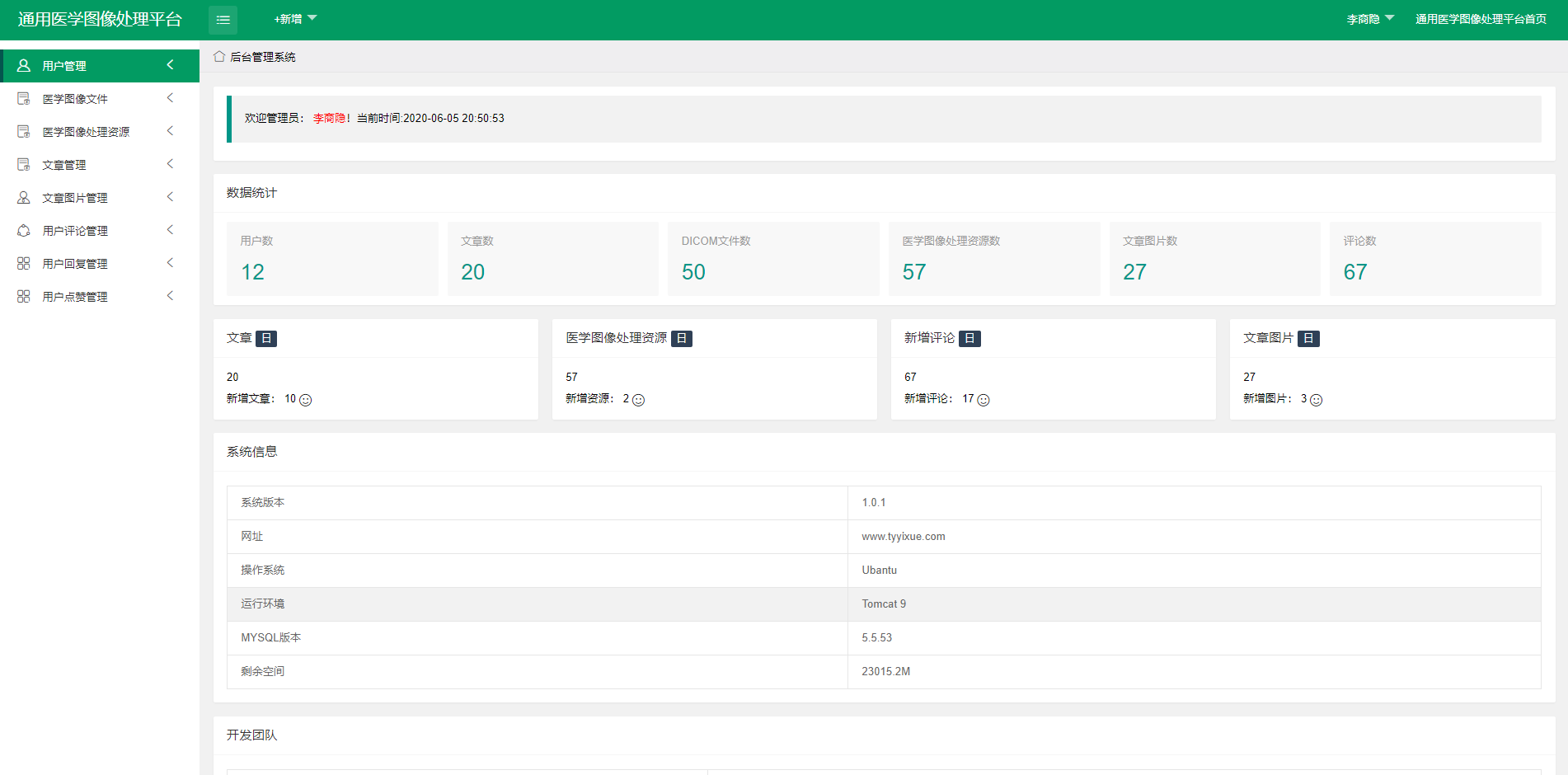This screenshot has width=1568, height=775.
Task: Select the www.tyyixue.com cell
Action: pos(1194,537)
